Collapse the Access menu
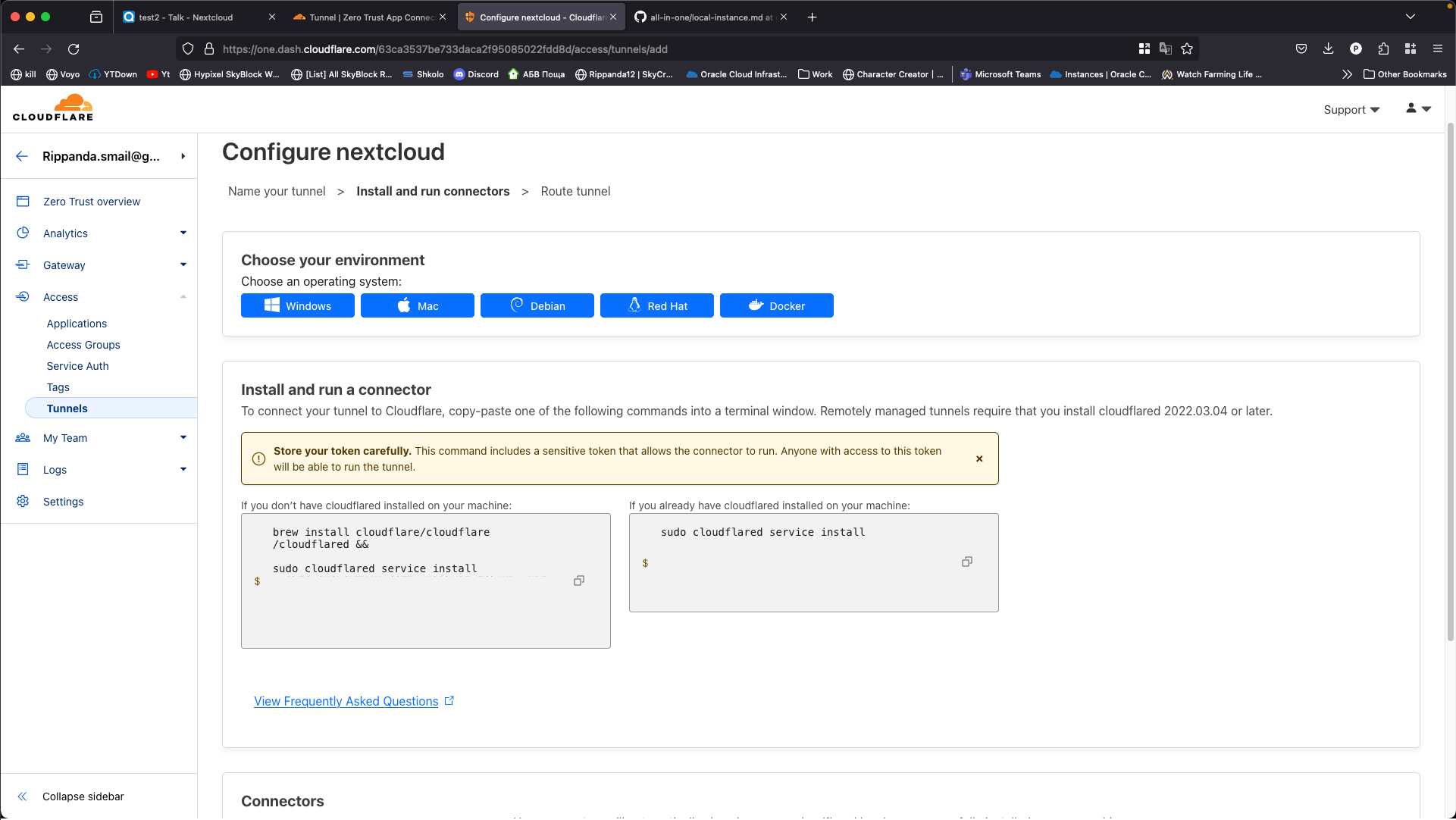 click(x=183, y=296)
